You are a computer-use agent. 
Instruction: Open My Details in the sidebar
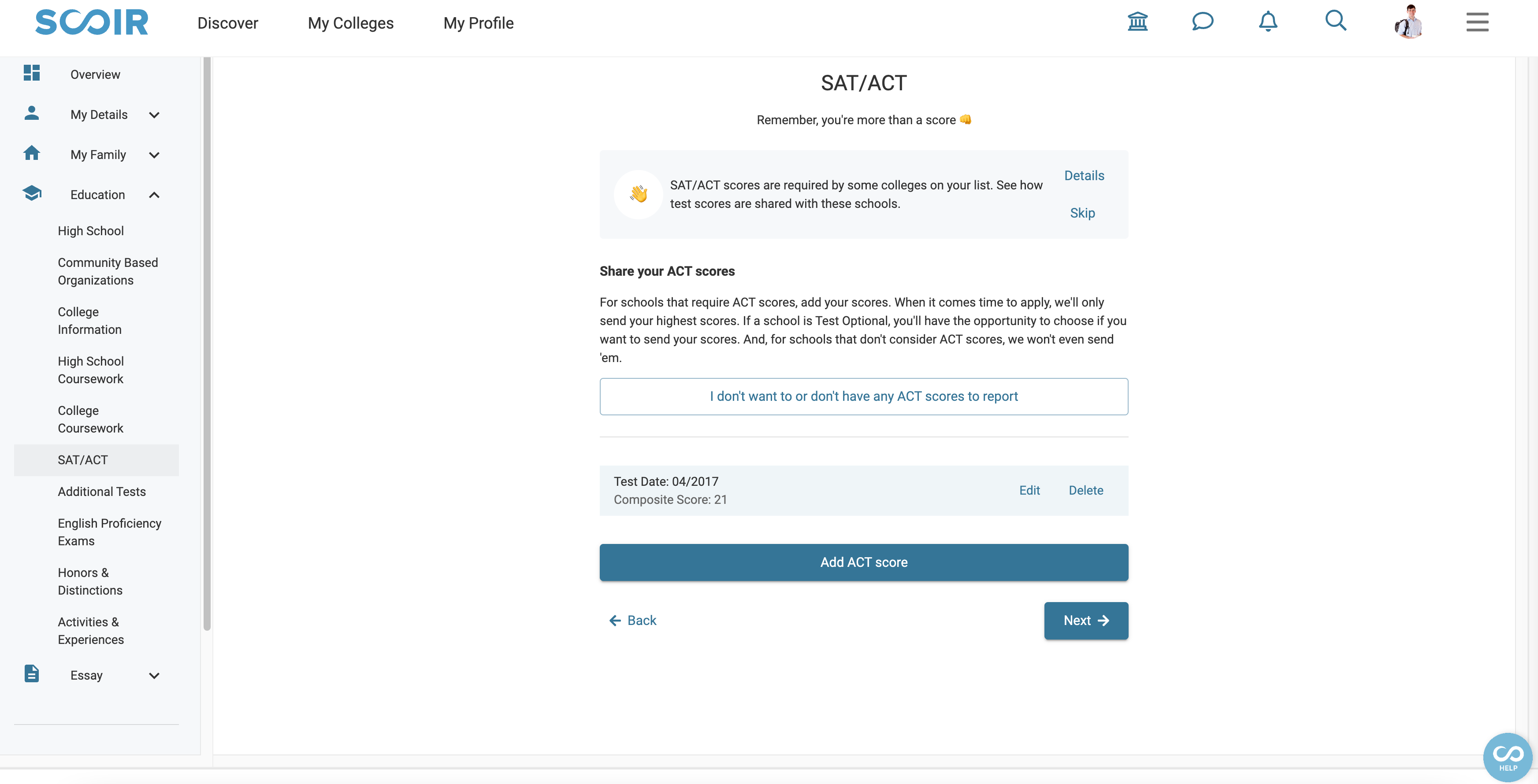coord(99,115)
